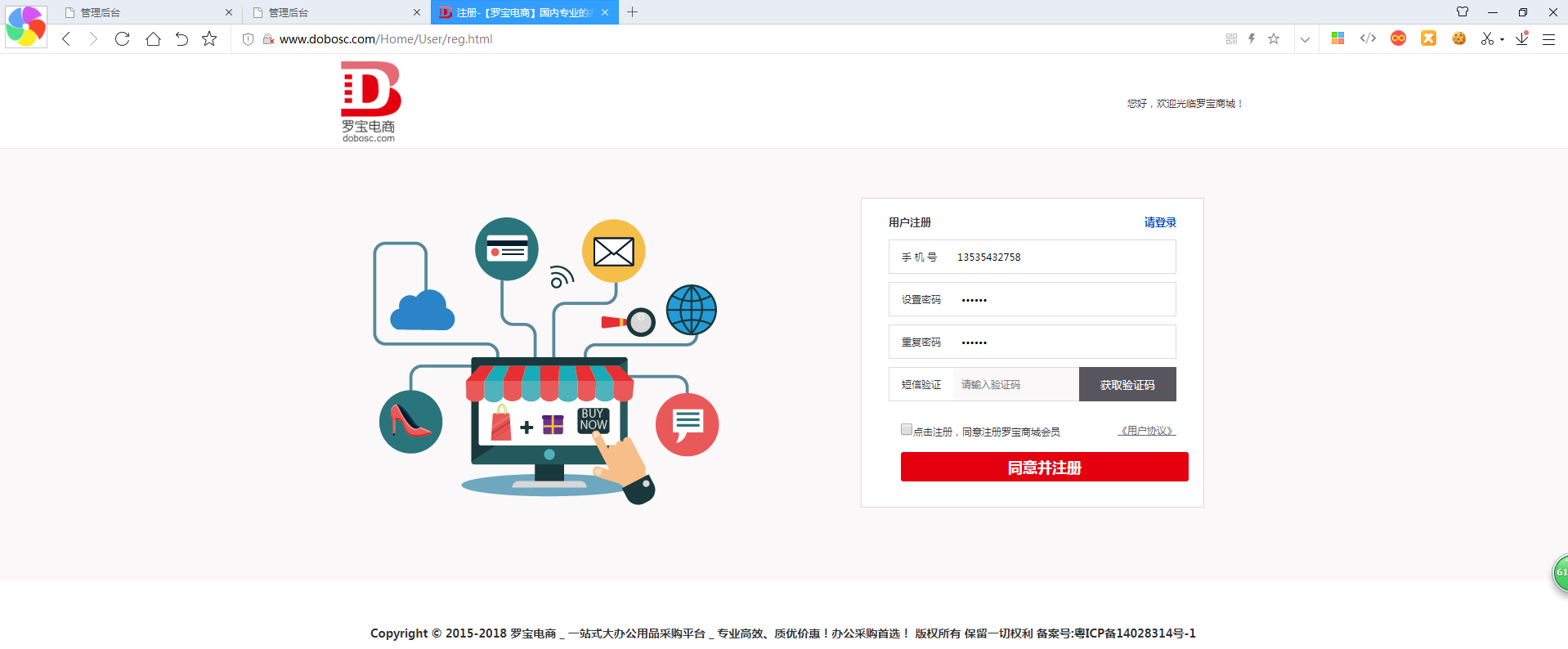Screen dimensions: 1568x649
Task: Tick the agree to registration checkbox
Action: 906,430
